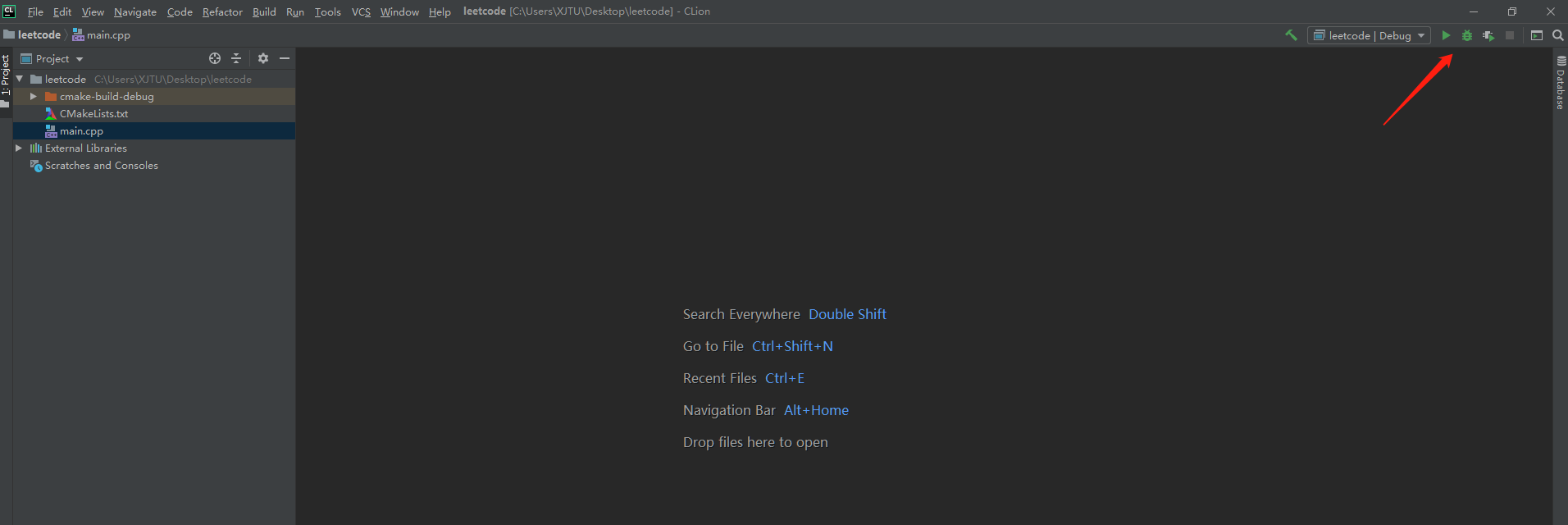
Task: Select External Libraries in project tree
Action: tap(154, 148)
